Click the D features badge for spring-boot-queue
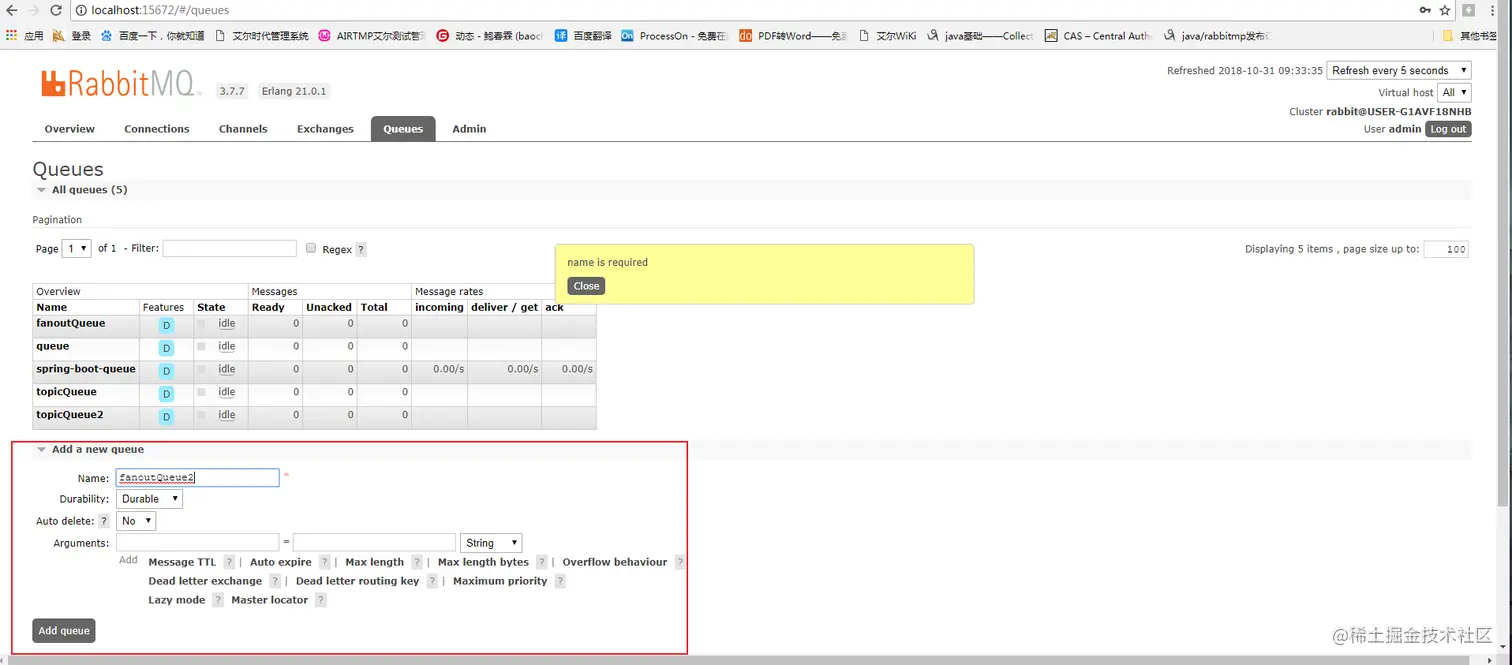Image resolution: width=1512 pixels, height=665 pixels. pyautogui.click(x=166, y=371)
